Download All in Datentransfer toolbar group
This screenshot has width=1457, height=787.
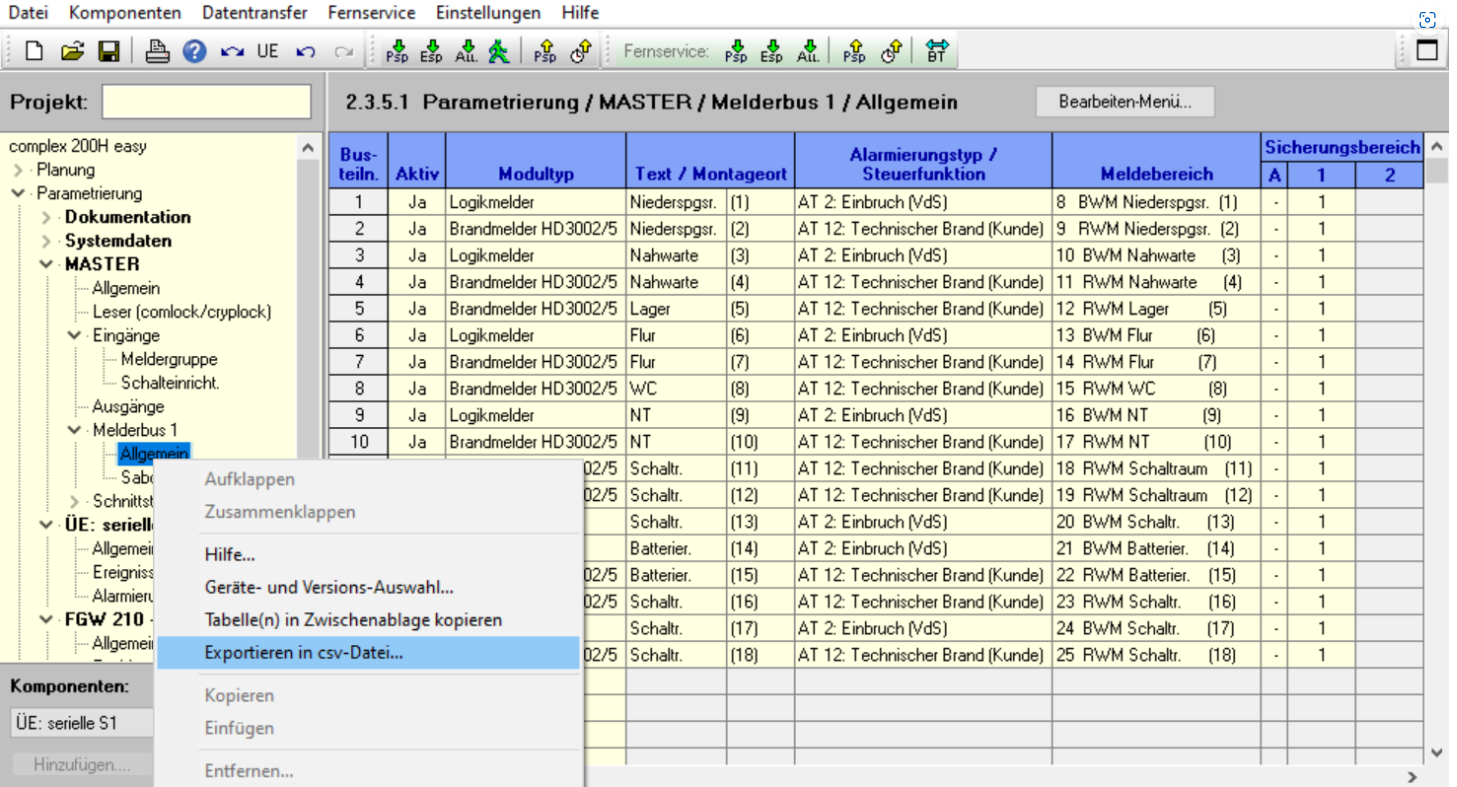pyautogui.click(x=467, y=51)
